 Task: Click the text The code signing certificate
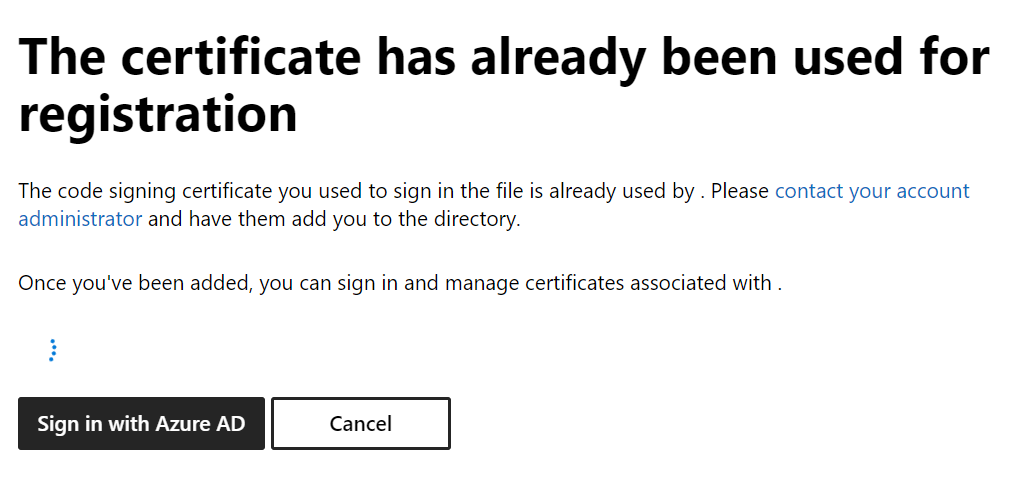(x=145, y=192)
